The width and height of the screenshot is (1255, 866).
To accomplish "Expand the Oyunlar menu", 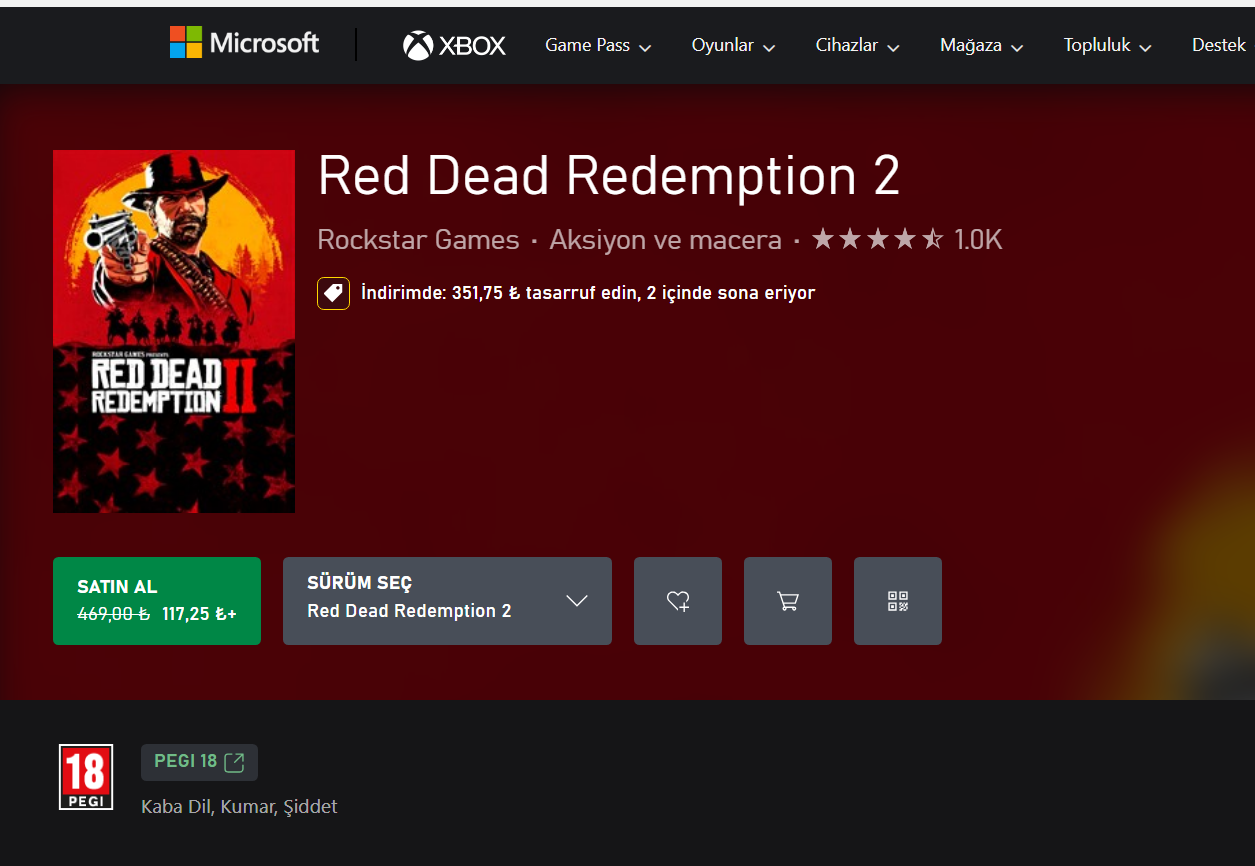I will tap(733, 46).
